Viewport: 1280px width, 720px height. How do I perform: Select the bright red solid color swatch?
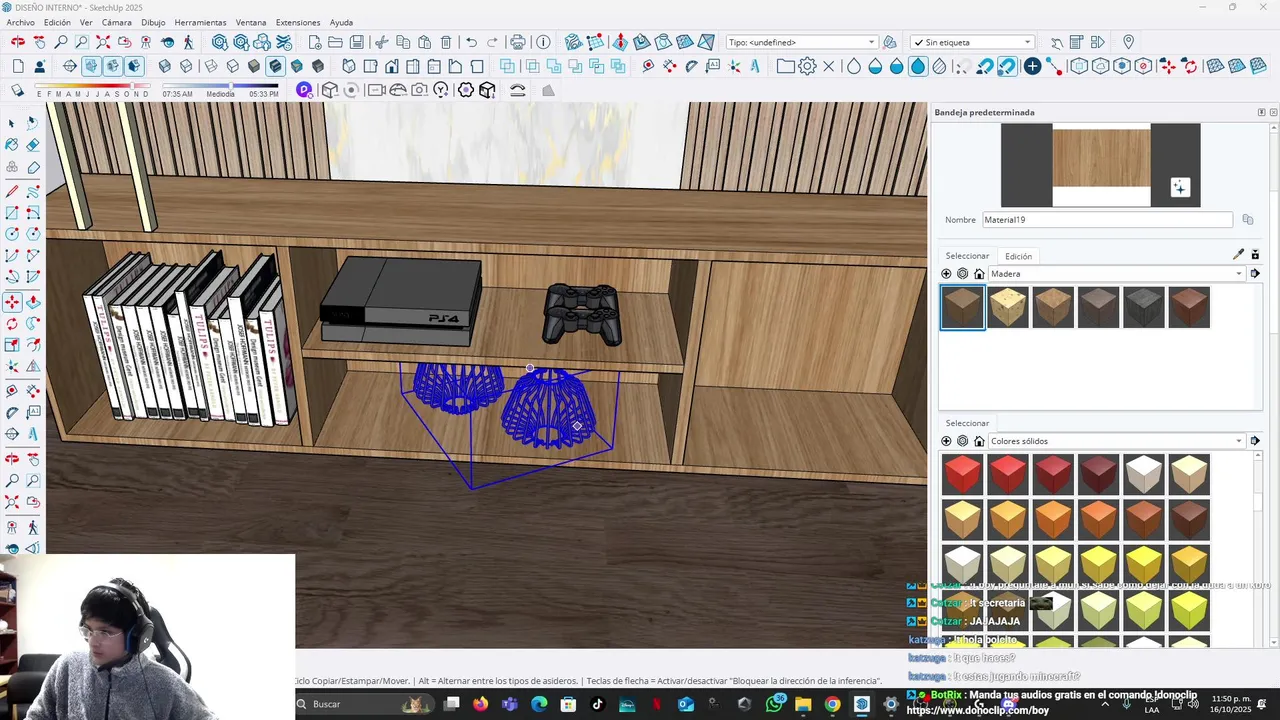coord(963,475)
